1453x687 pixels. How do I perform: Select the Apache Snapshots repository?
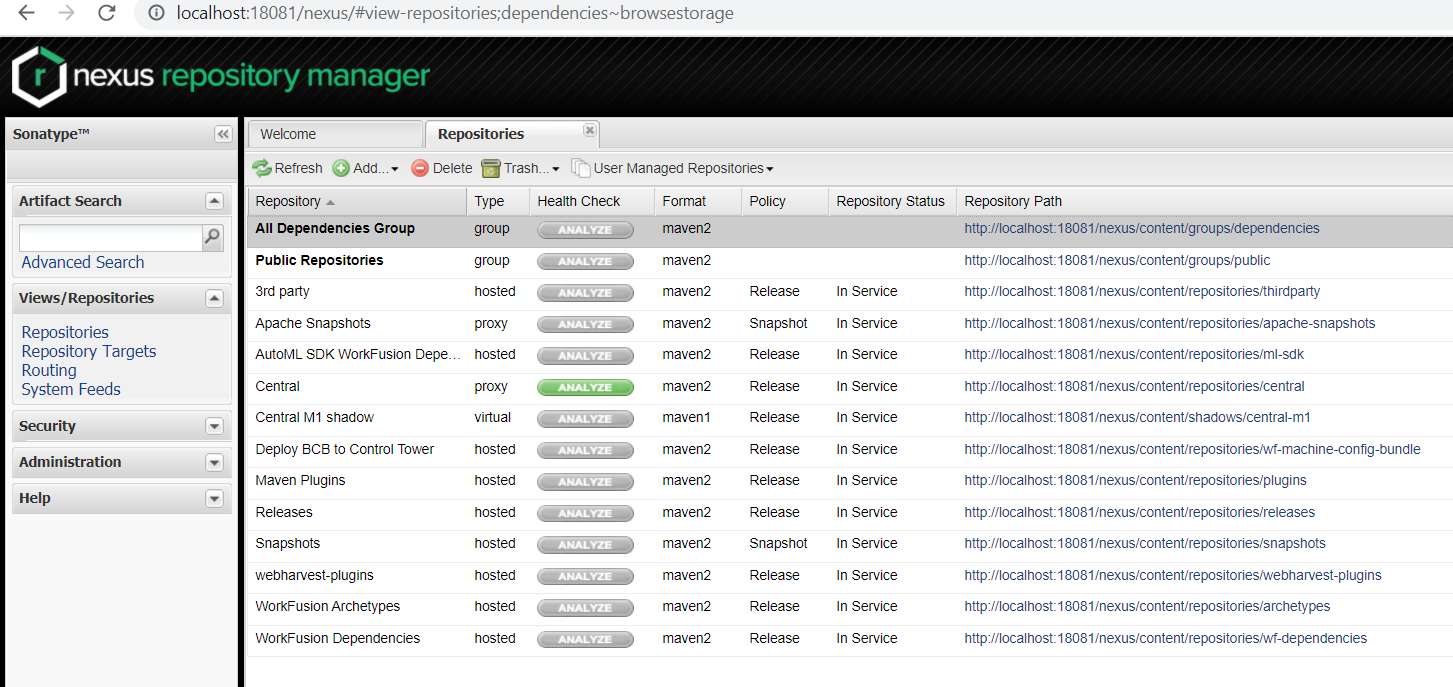tap(313, 323)
